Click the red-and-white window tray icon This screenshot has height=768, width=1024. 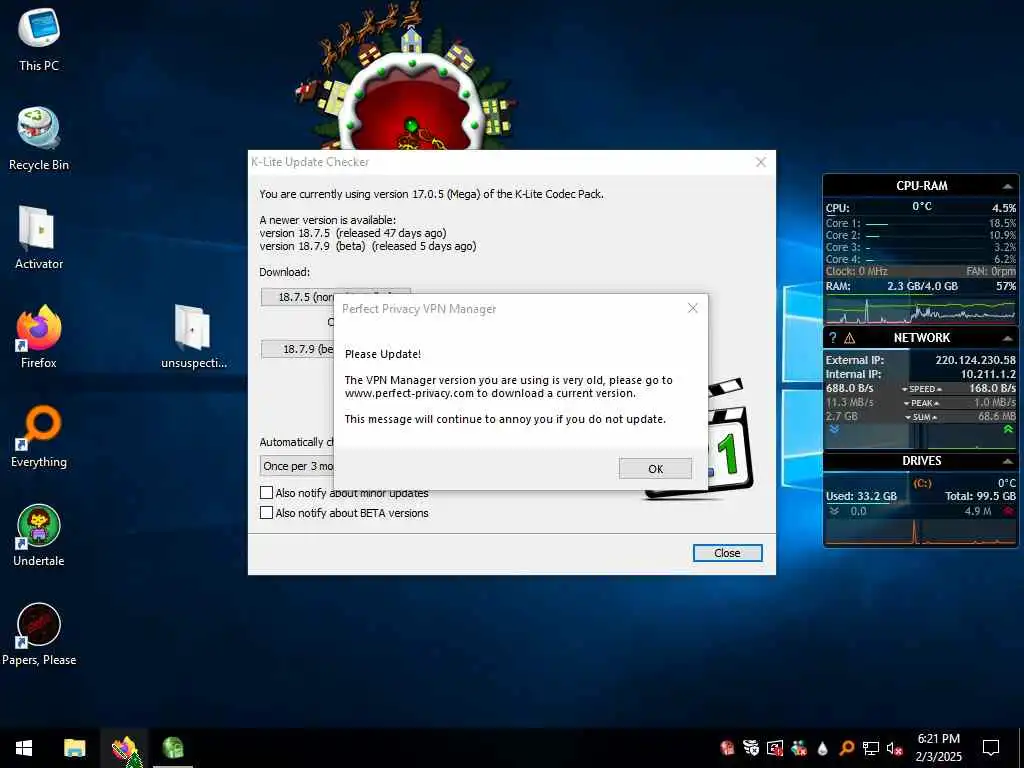[x=775, y=748]
